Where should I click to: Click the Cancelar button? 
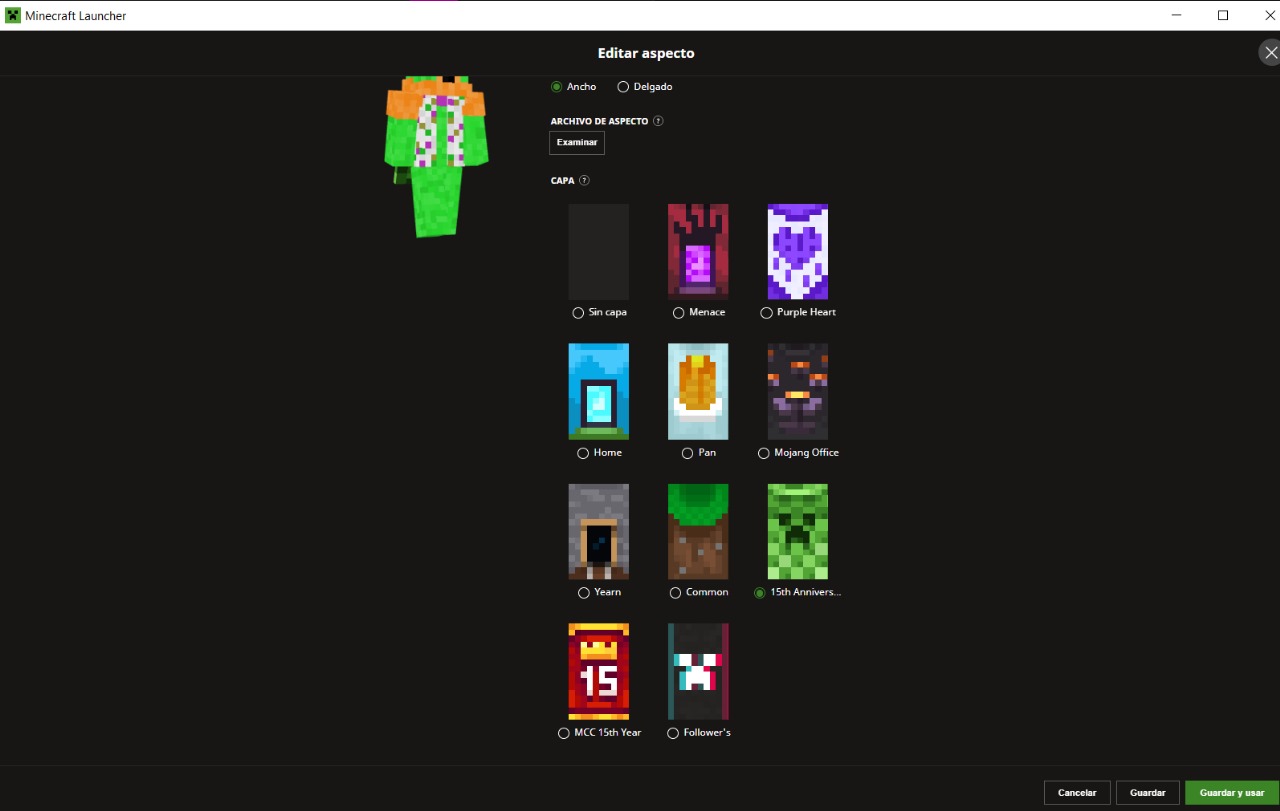point(1077,793)
